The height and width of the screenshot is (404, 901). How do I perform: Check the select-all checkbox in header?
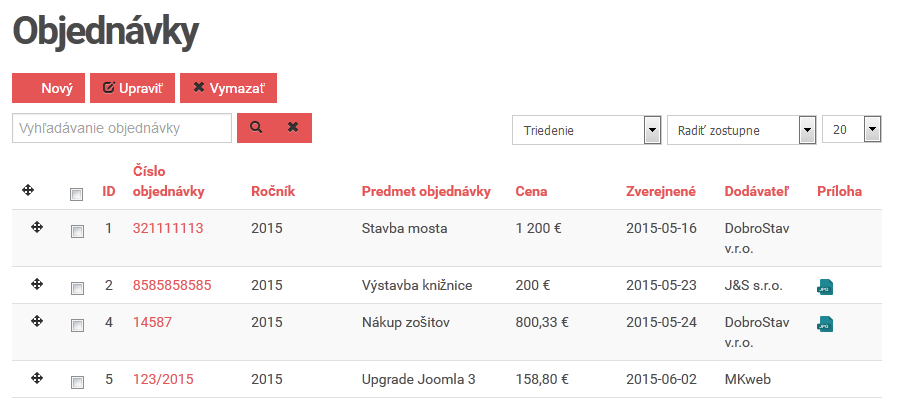pos(76,195)
